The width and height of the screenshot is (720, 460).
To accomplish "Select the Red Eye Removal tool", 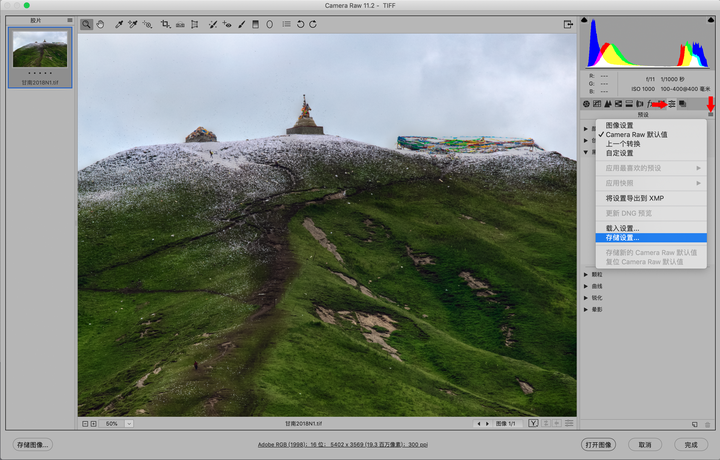I will click(227, 24).
